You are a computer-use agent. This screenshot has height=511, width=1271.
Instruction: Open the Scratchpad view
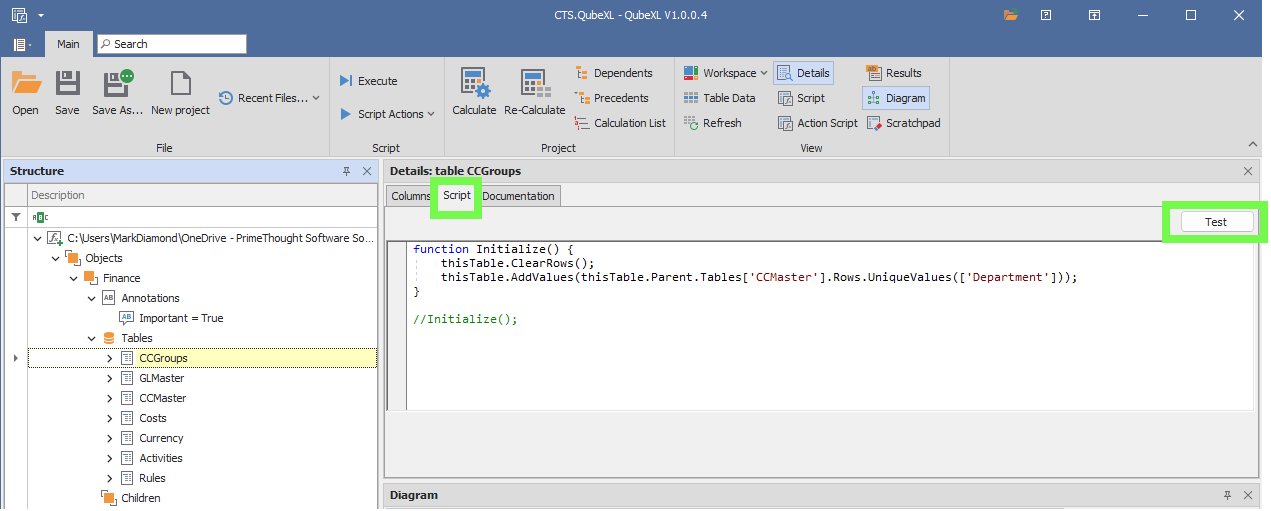902,123
